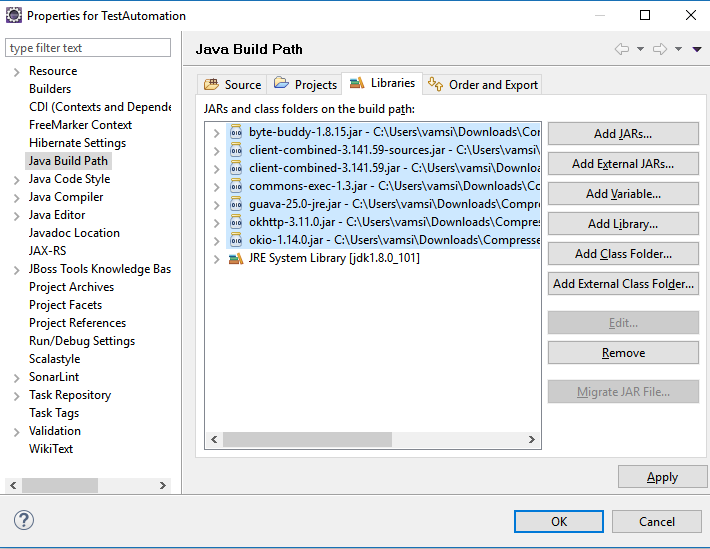
Task: Click the Help question mark icon
Action: click(x=24, y=520)
